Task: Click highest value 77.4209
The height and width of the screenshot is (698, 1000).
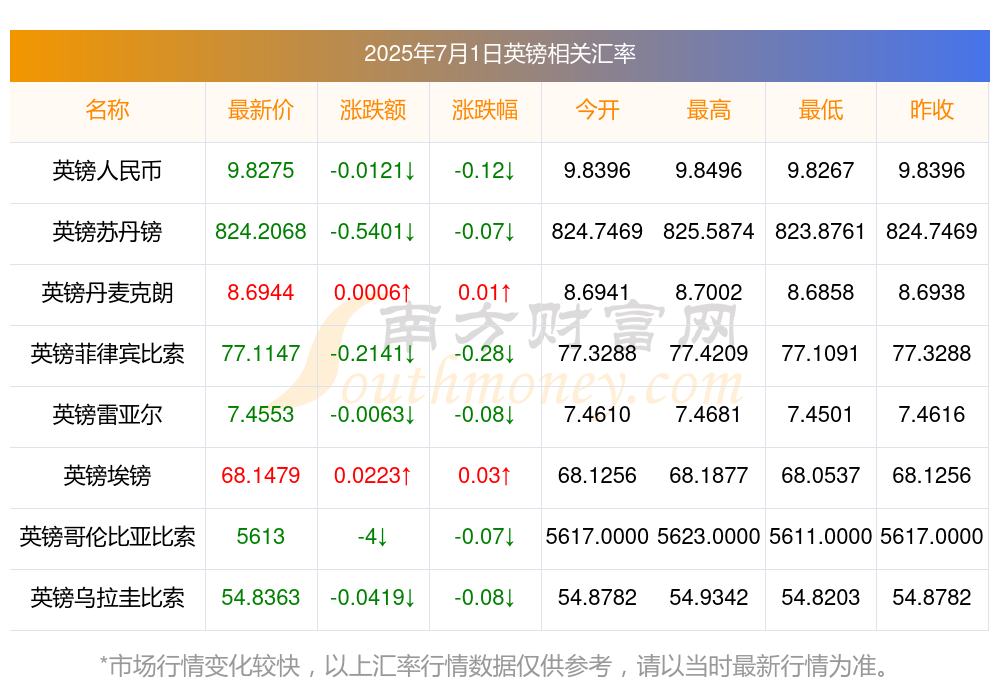Action: (709, 353)
